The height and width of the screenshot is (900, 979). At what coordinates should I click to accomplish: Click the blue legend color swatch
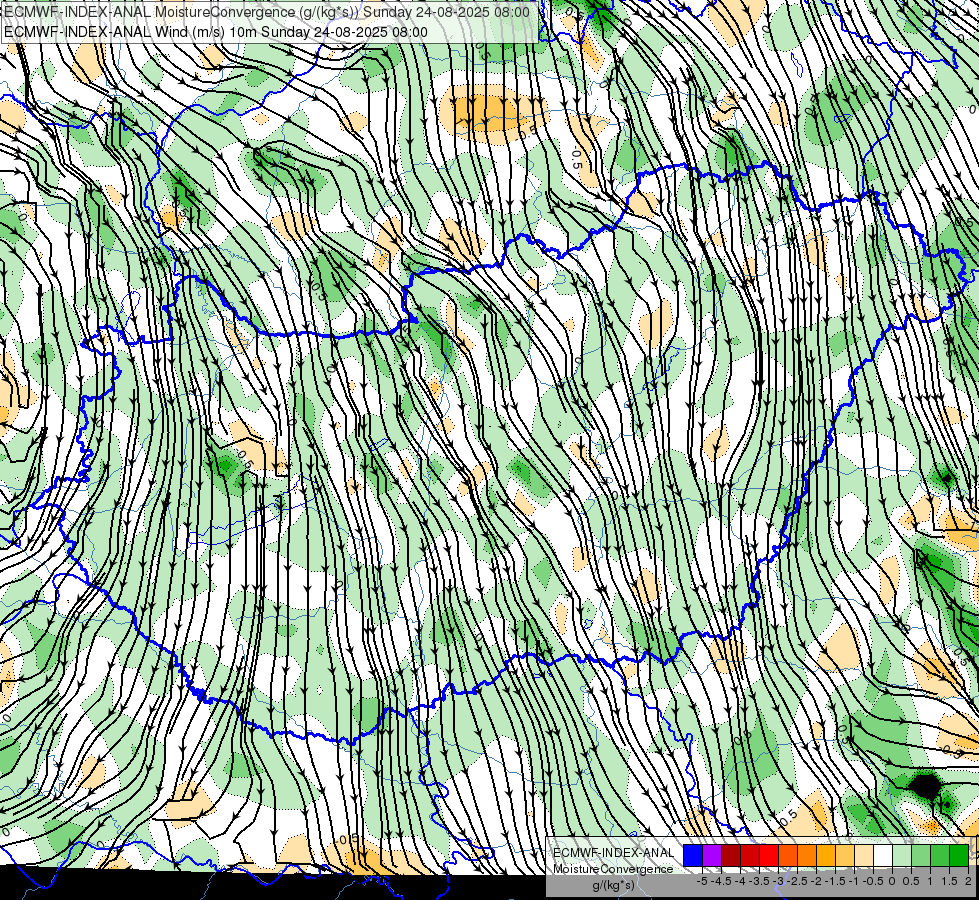pyautogui.click(x=693, y=855)
